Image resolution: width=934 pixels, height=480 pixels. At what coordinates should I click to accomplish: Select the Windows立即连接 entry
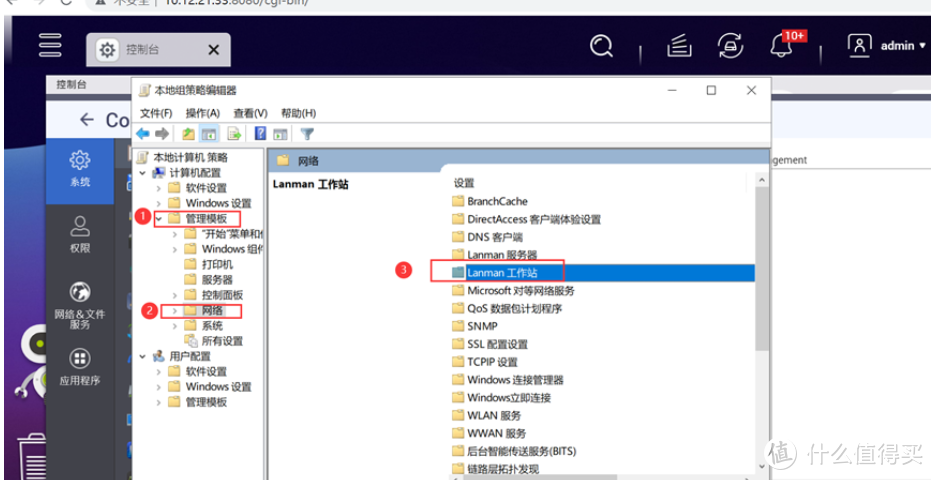(x=502, y=398)
